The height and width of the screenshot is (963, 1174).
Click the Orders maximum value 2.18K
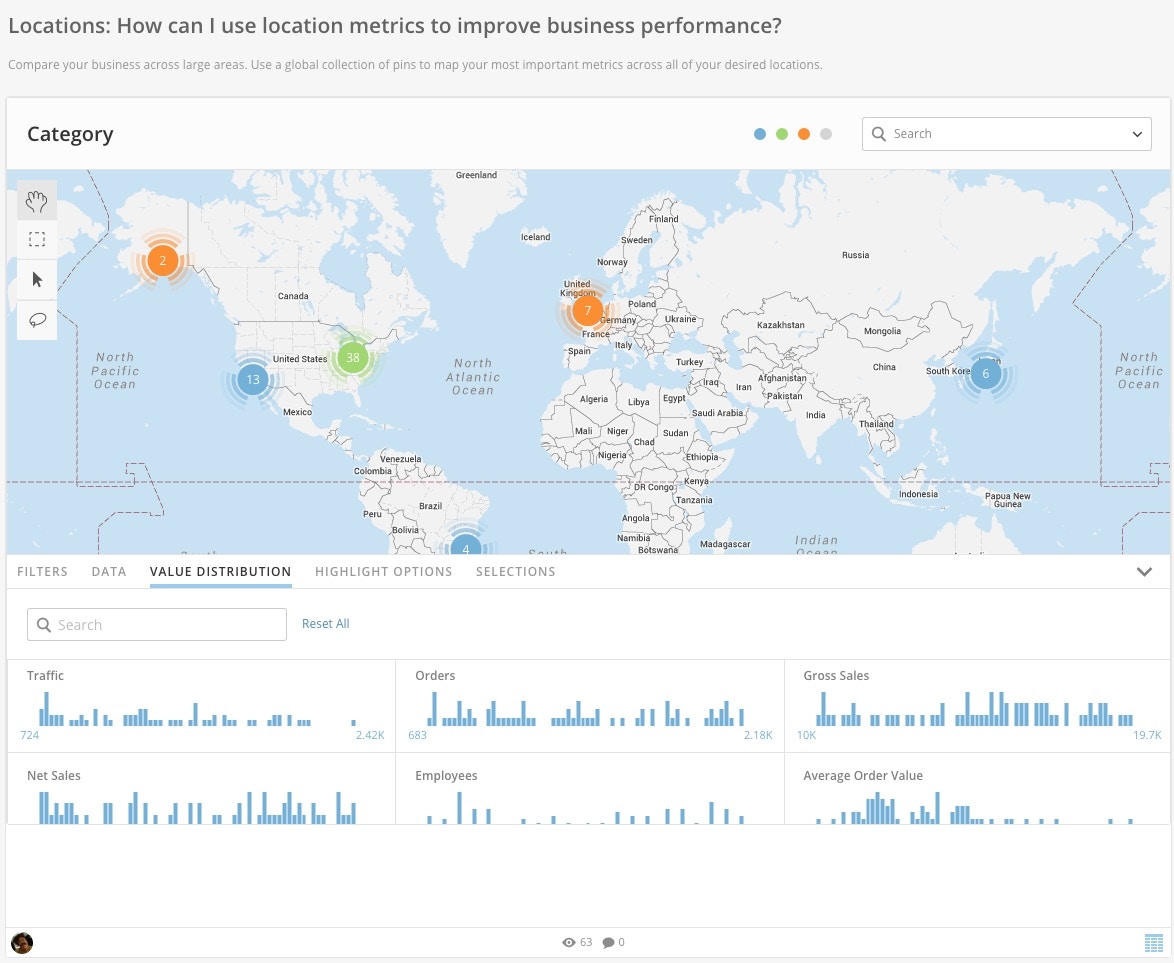click(x=758, y=735)
